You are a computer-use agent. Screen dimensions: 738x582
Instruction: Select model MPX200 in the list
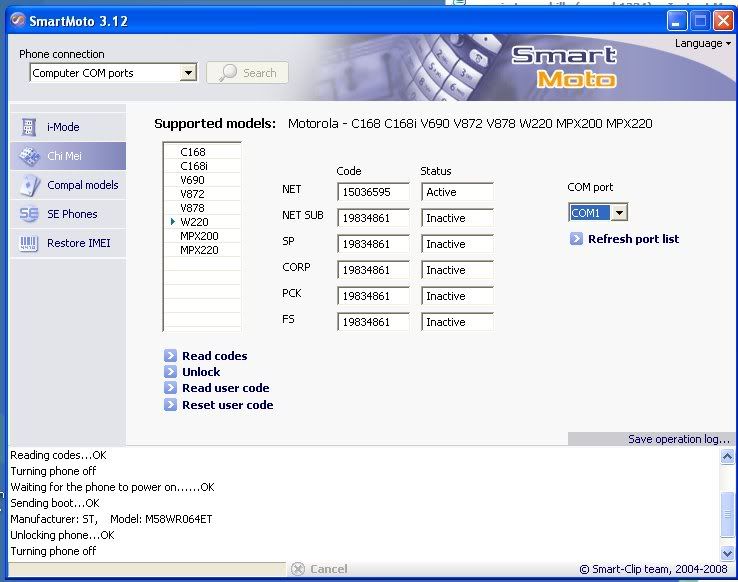(202, 236)
